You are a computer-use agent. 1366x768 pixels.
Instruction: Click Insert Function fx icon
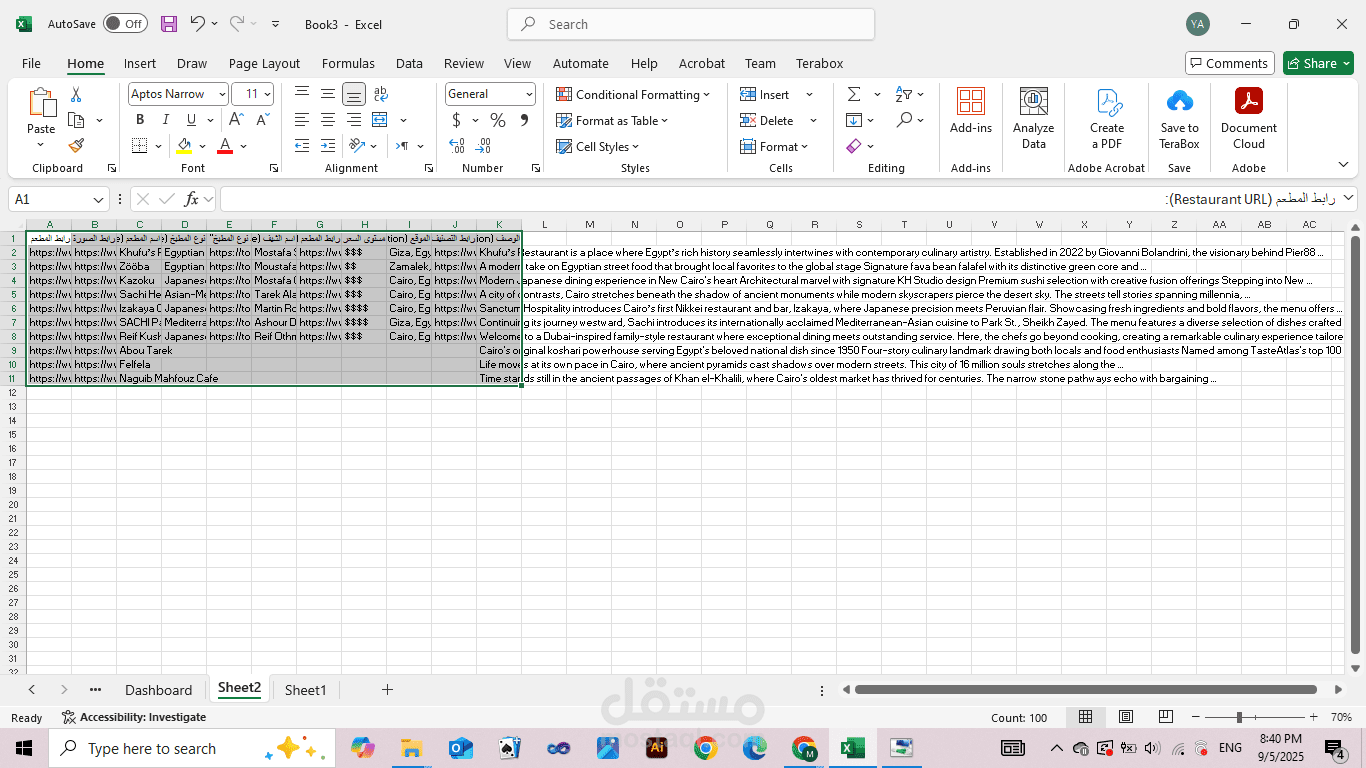pyautogui.click(x=192, y=199)
